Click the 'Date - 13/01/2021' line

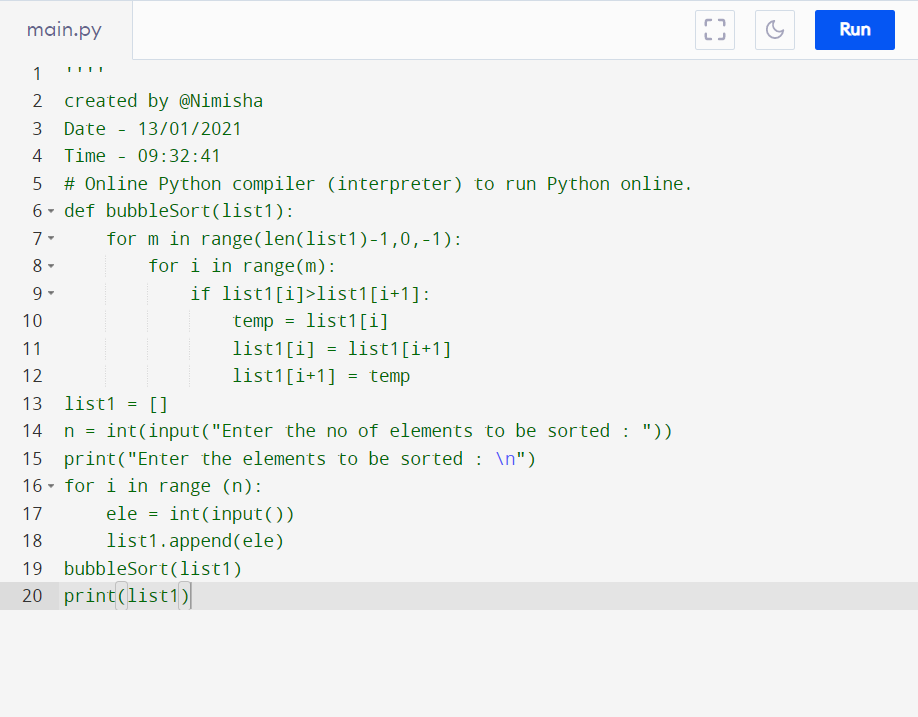tap(153, 129)
